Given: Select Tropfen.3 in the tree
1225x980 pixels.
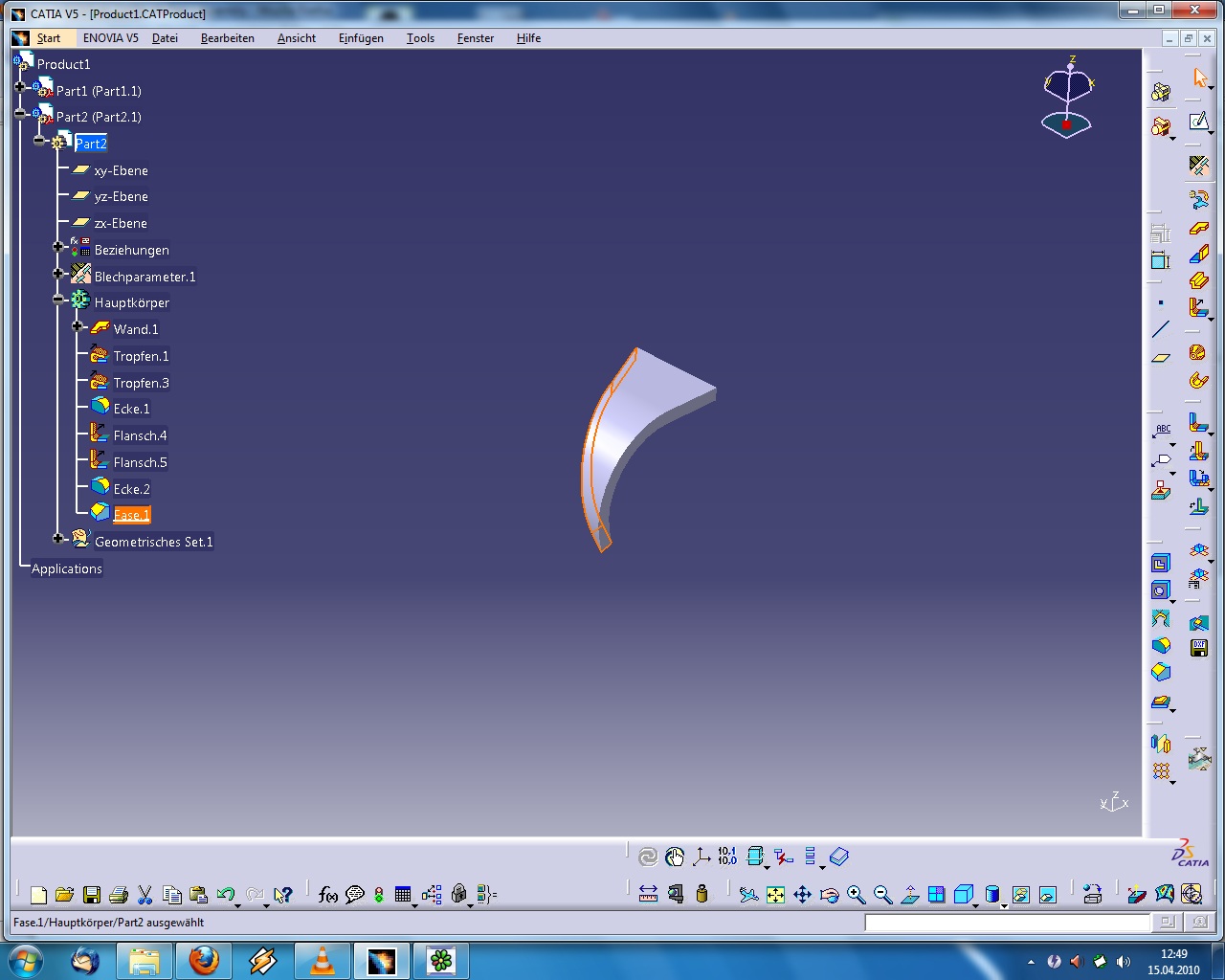Looking at the screenshot, I should point(141,383).
